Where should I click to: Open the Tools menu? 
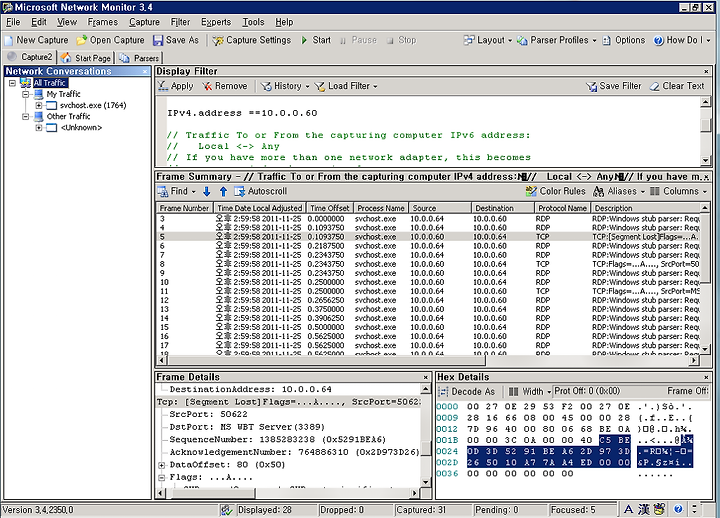click(x=253, y=22)
